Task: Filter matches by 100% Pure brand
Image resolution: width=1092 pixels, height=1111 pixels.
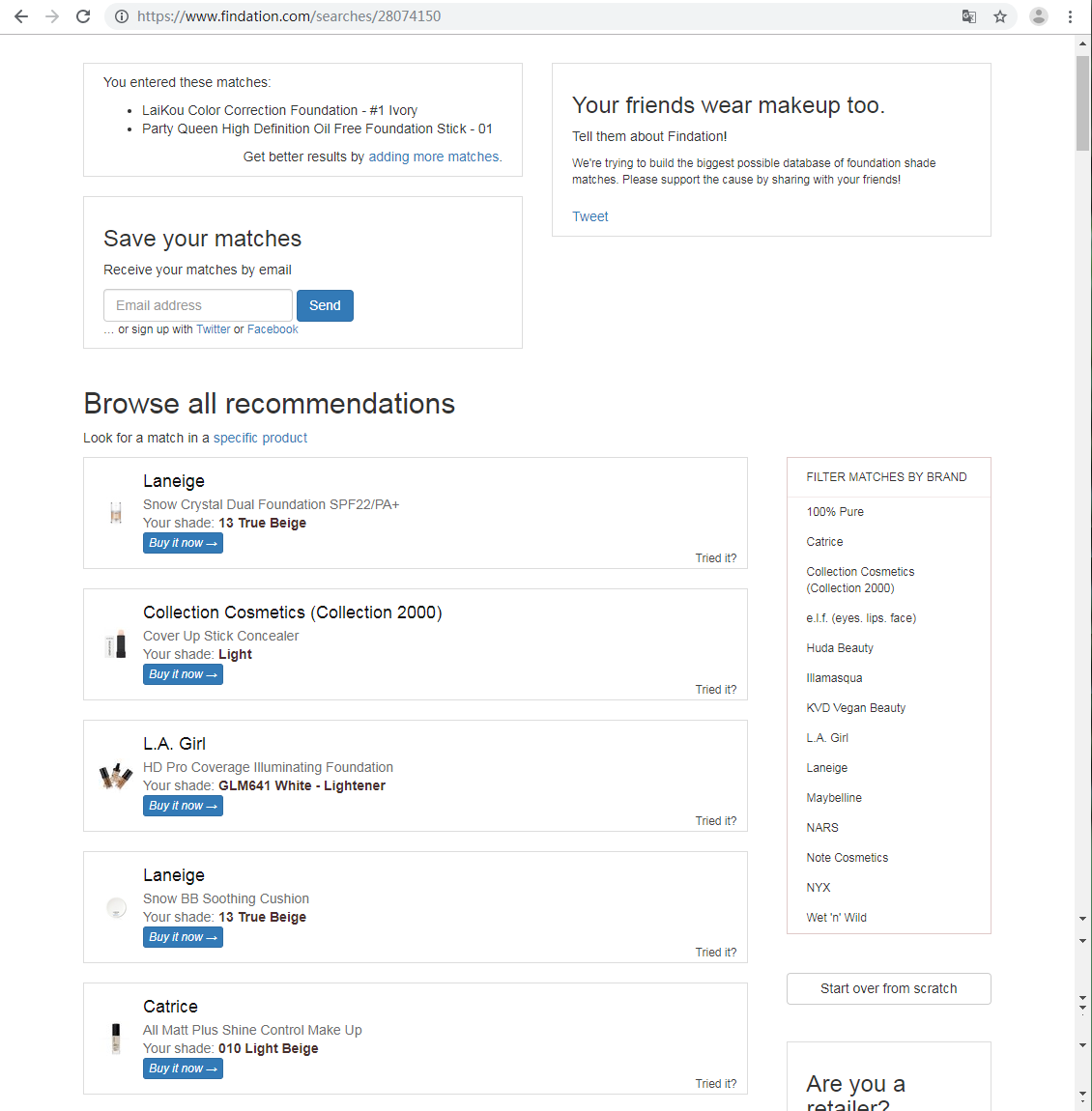Action: (835, 512)
